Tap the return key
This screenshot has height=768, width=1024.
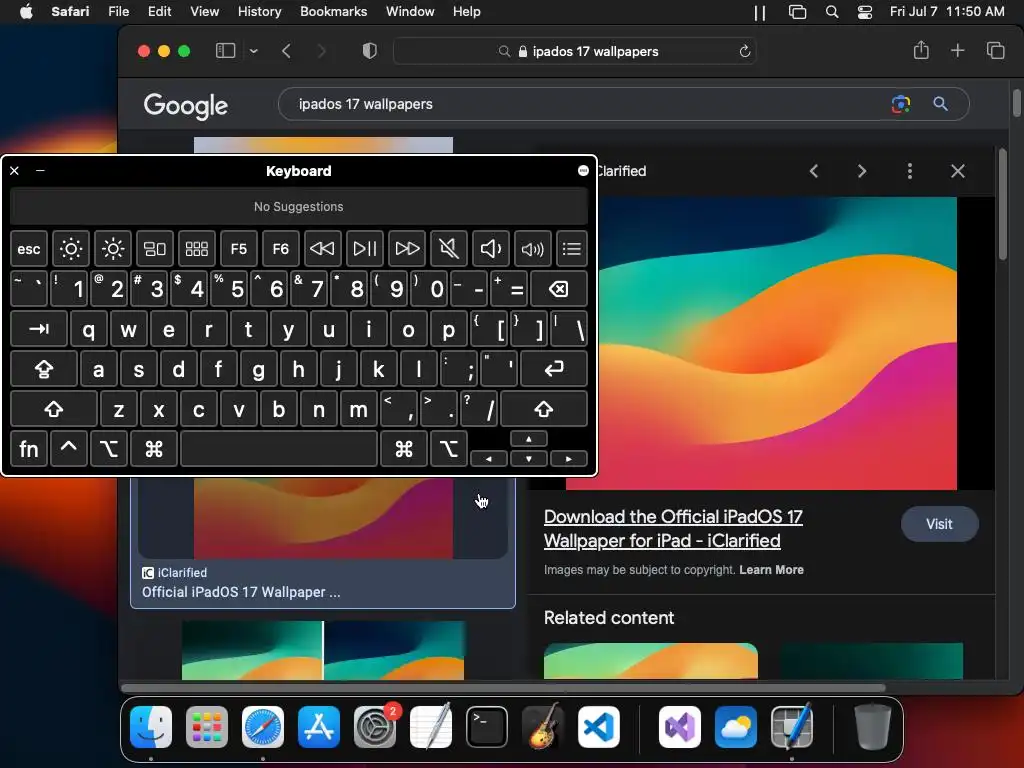[554, 370]
